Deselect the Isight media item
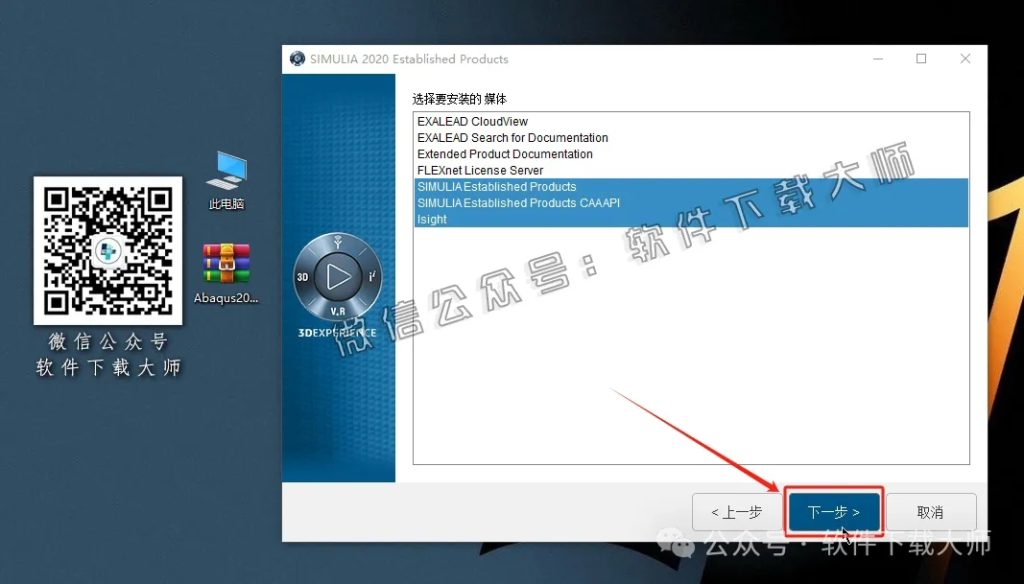The image size is (1024, 584). (431, 219)
